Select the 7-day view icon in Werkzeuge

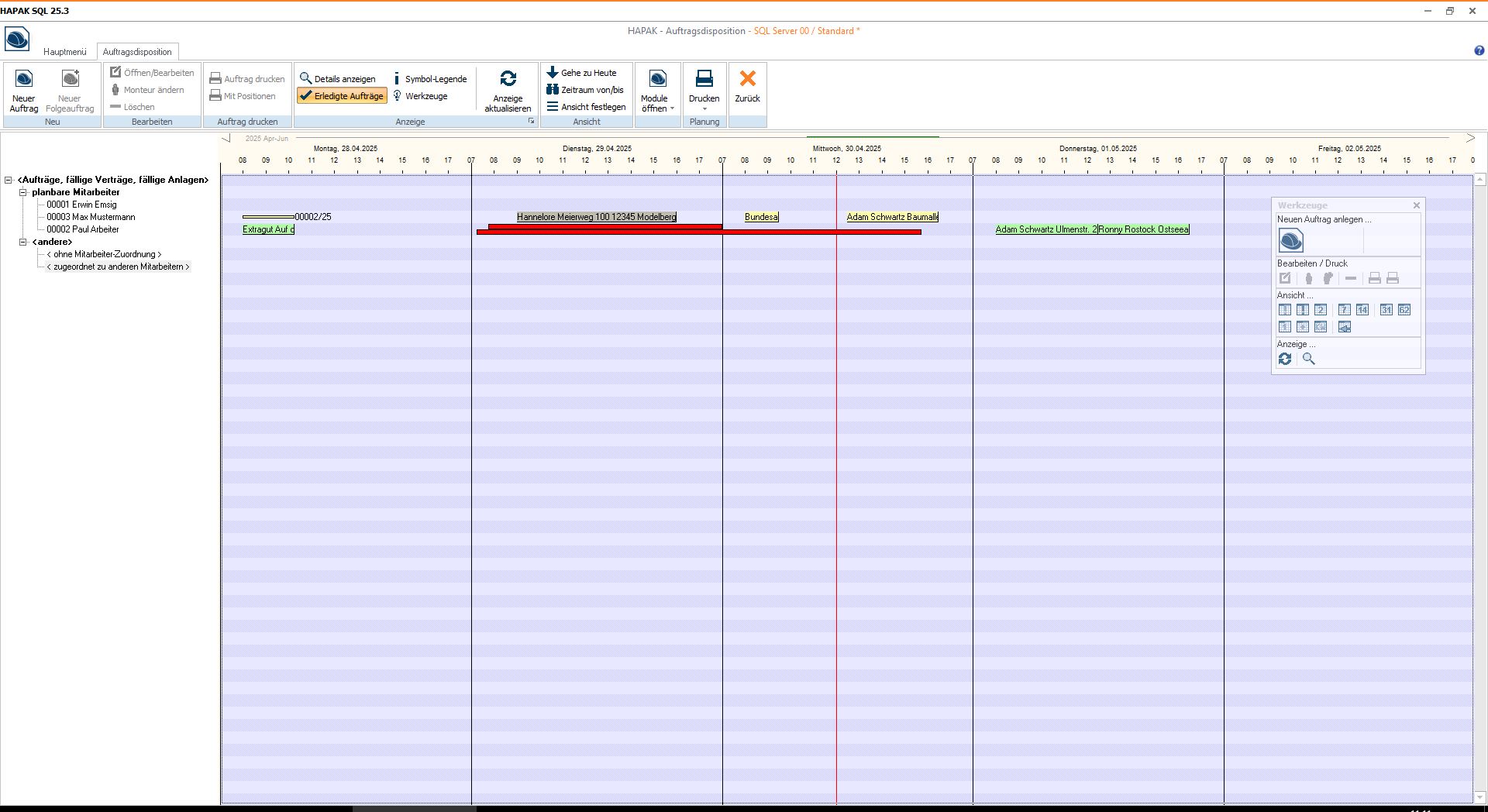point(1344,310)
